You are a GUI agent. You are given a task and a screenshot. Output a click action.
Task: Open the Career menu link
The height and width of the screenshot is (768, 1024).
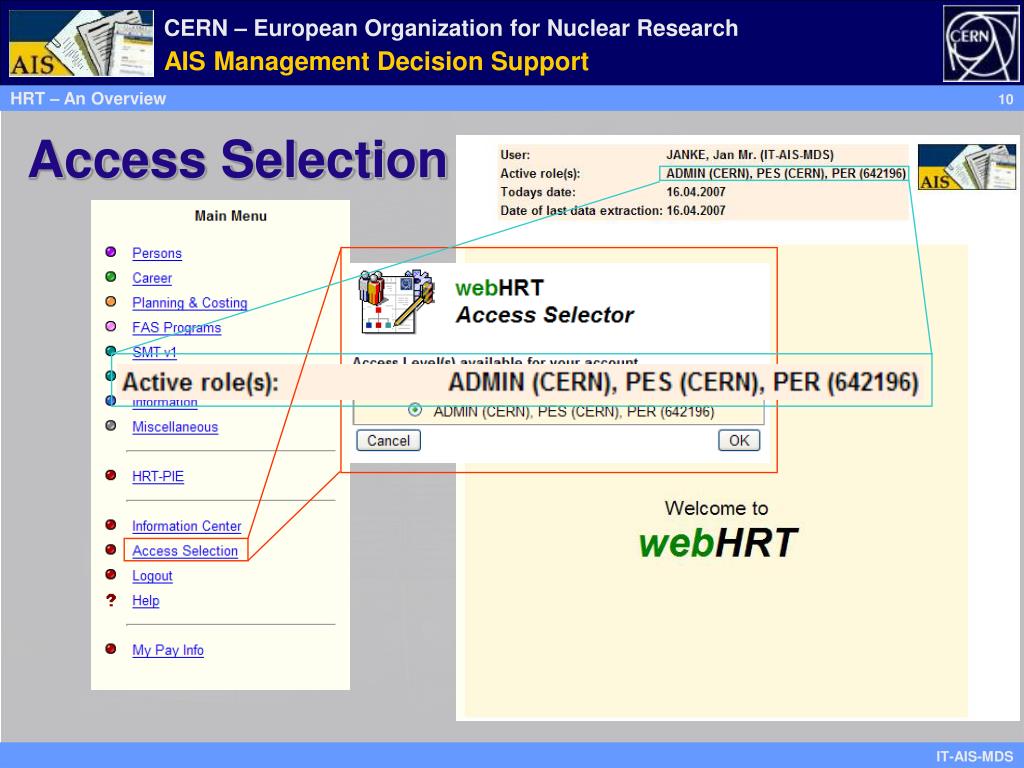point(152,278)
